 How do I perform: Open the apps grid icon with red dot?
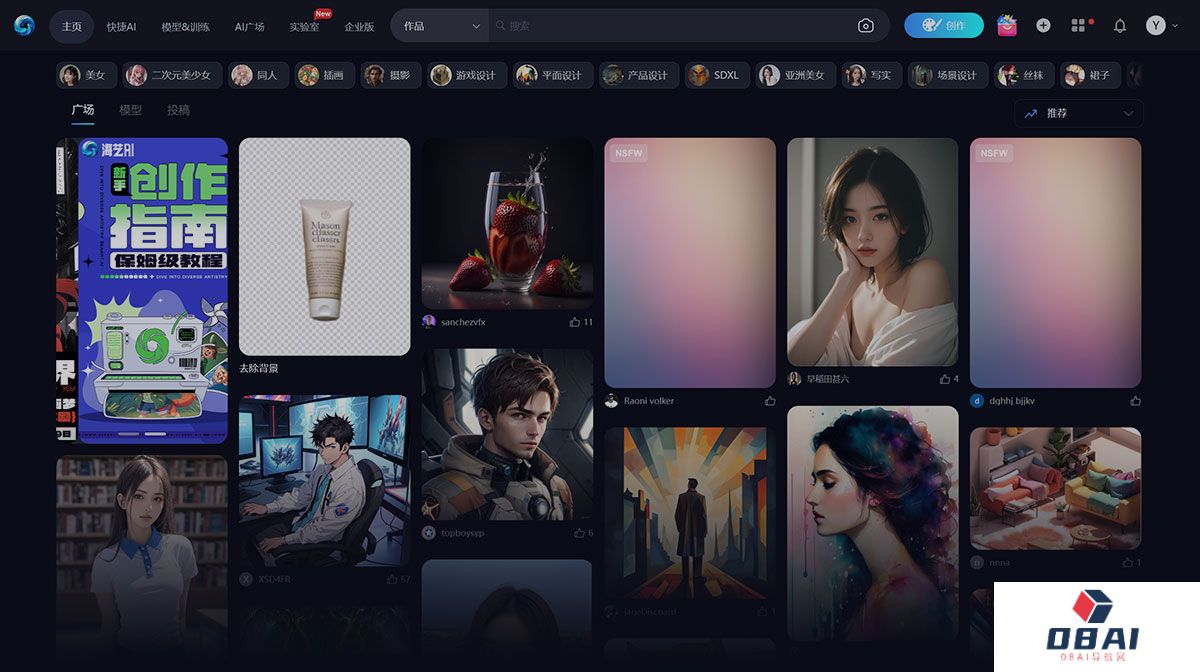[x=1078, y=25]
